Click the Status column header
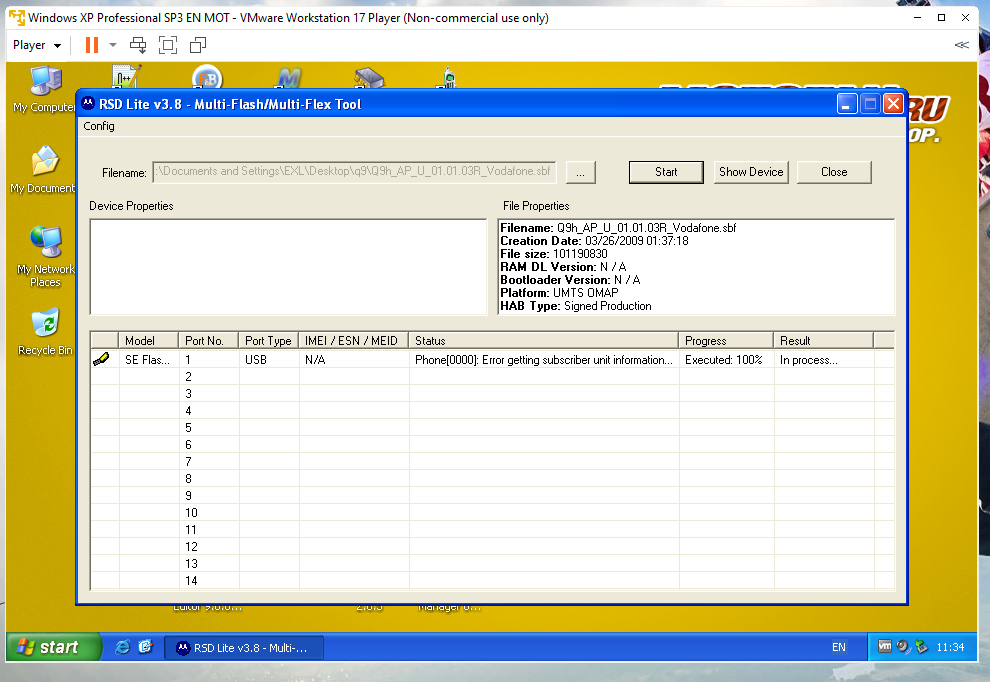The width and height of the screenshot is (990, 682). (544, 341)
